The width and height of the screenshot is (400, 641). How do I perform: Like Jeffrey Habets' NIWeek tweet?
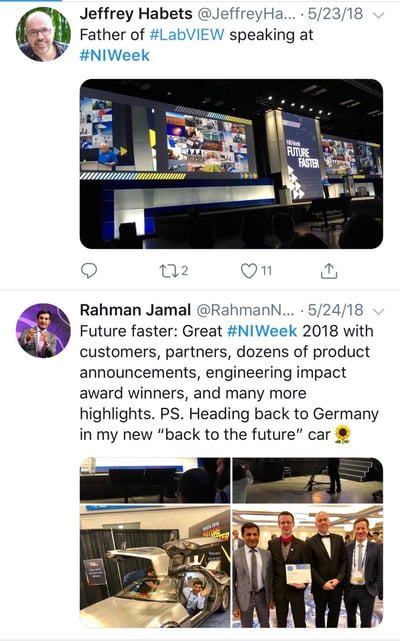coord(256,271)
